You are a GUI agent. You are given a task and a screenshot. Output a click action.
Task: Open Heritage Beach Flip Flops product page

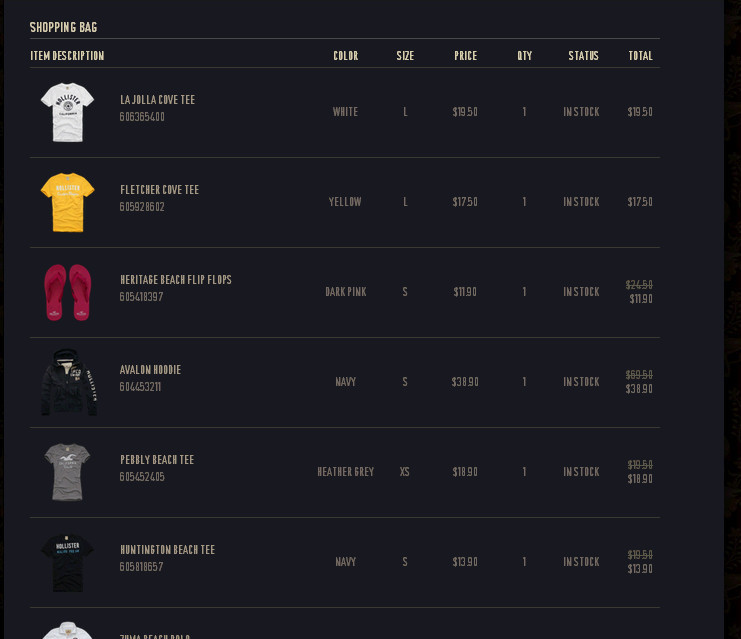175,280
